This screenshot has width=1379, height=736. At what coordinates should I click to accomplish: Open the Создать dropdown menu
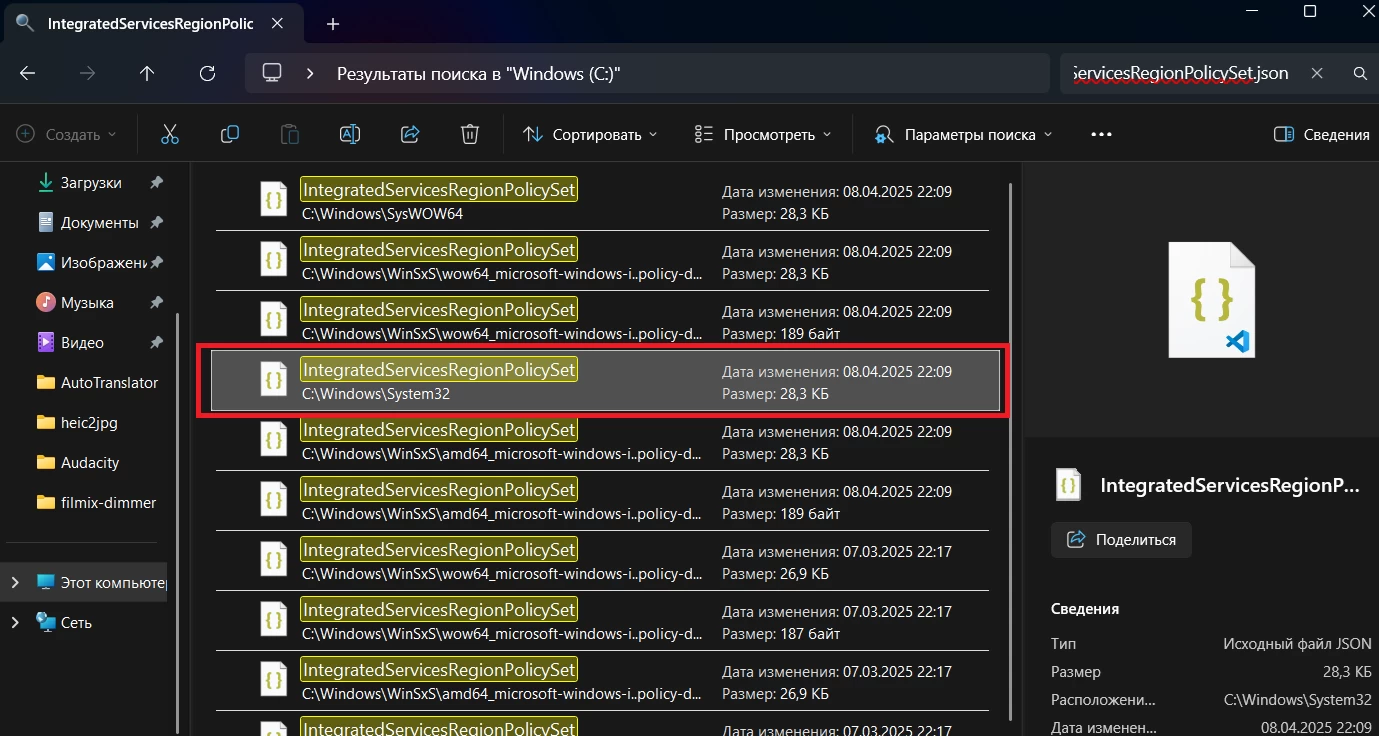(67, 134)
